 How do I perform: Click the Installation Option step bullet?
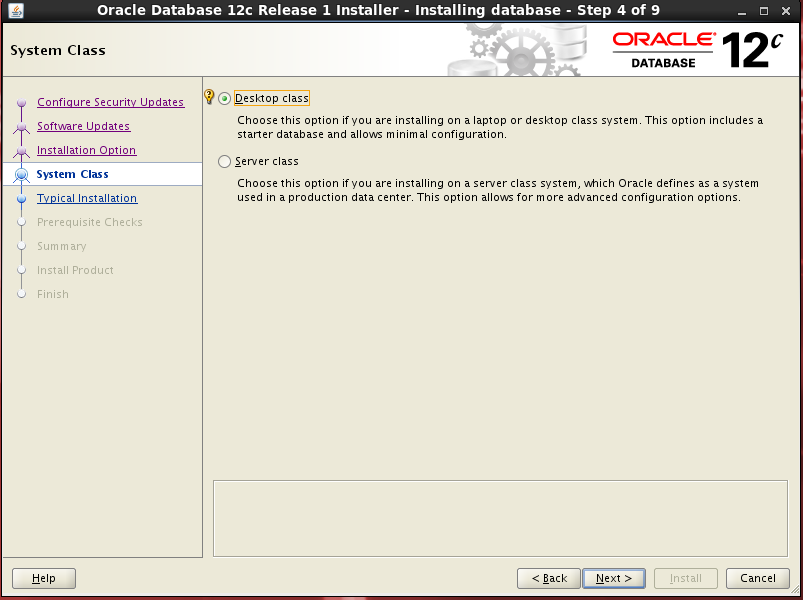[22, 151]
